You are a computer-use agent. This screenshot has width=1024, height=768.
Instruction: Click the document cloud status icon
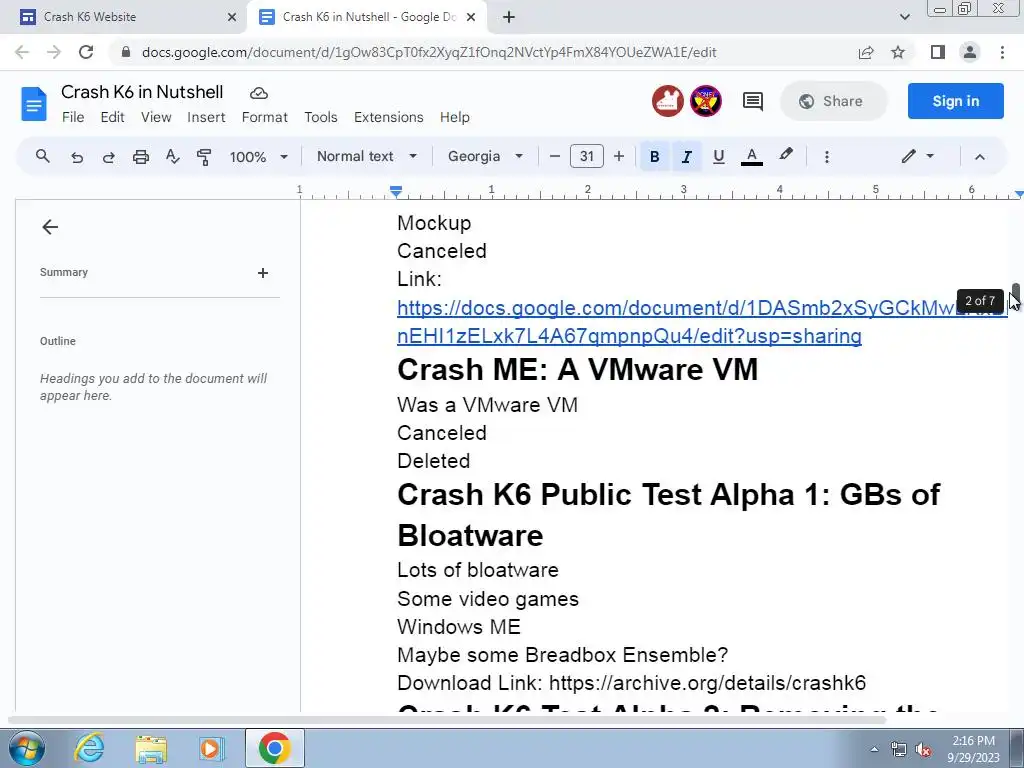coord(259,93)
